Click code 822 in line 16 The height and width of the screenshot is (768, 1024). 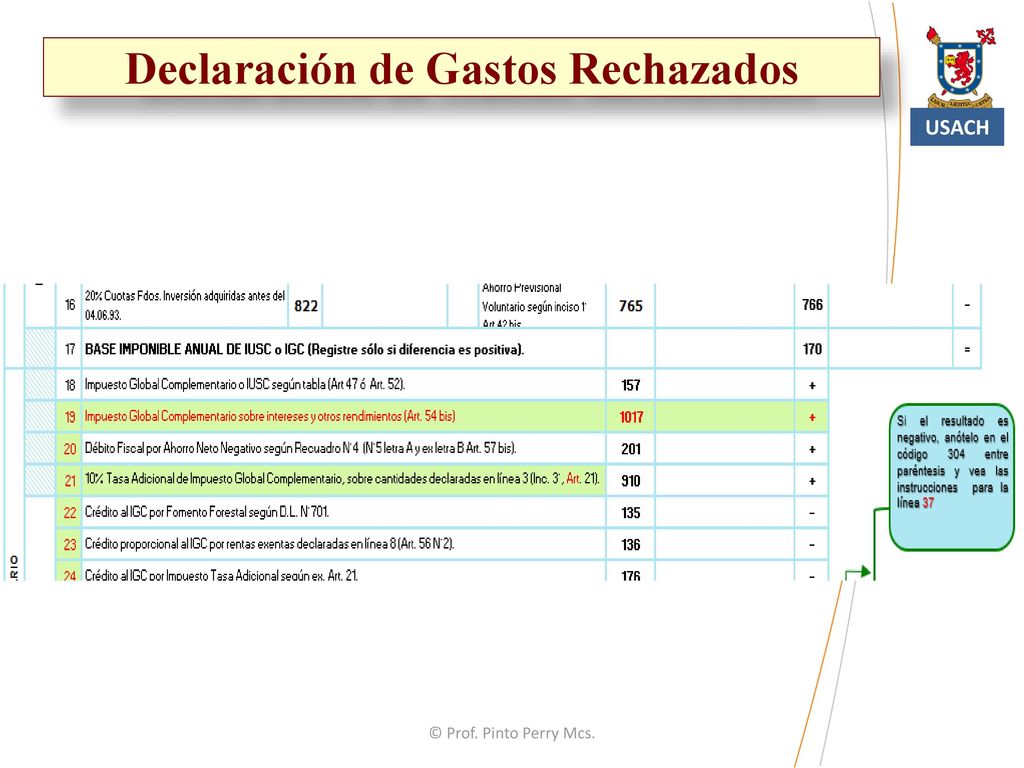(x=306, y=306)
